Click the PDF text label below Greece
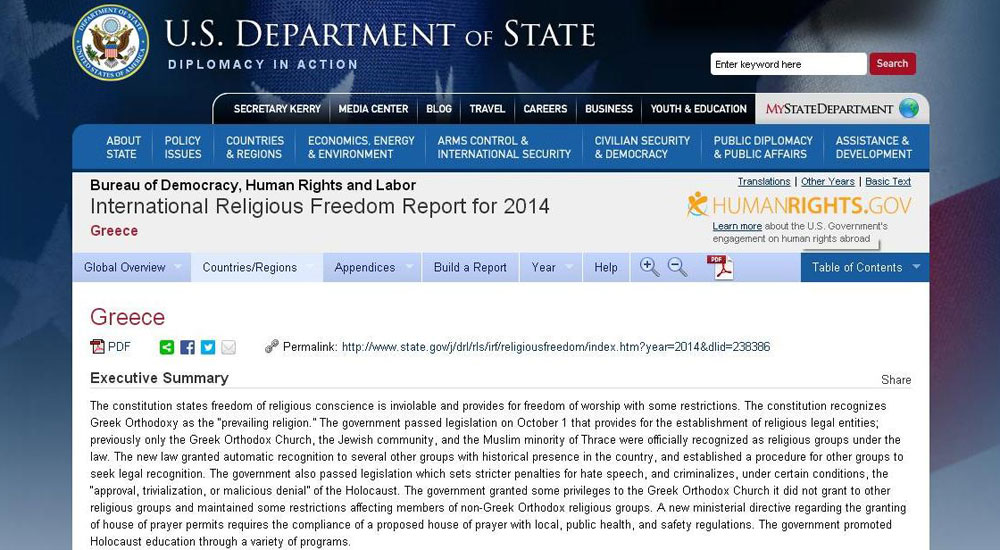This screenshot has height=550, width=1000. (x=119, y=346)
